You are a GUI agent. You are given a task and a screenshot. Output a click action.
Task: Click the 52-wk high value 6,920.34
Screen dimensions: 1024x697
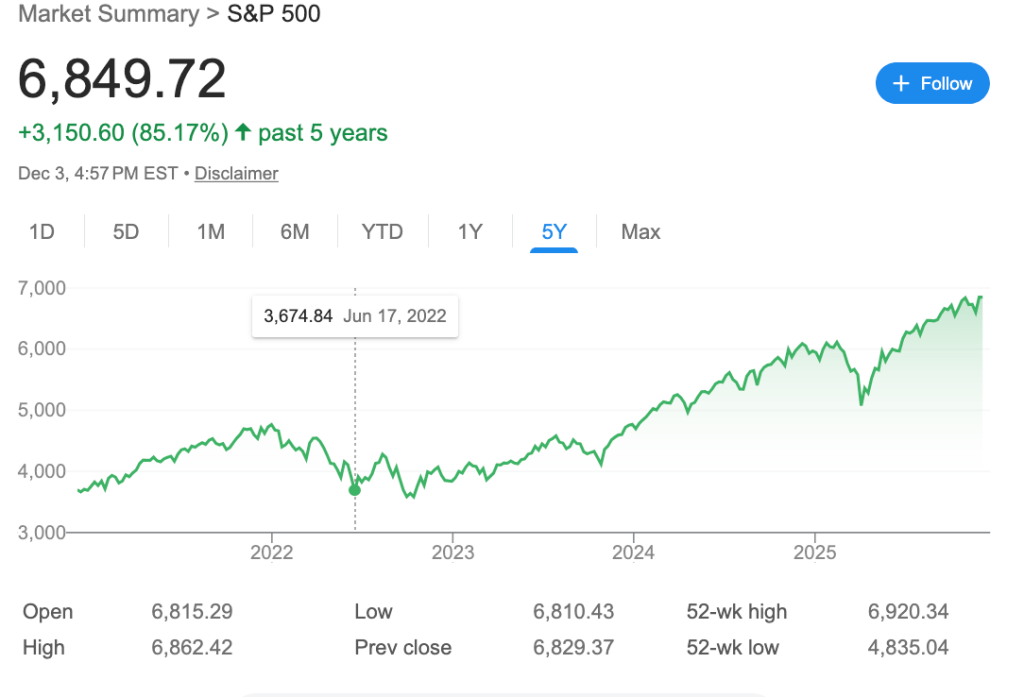(x=908, y=611)
